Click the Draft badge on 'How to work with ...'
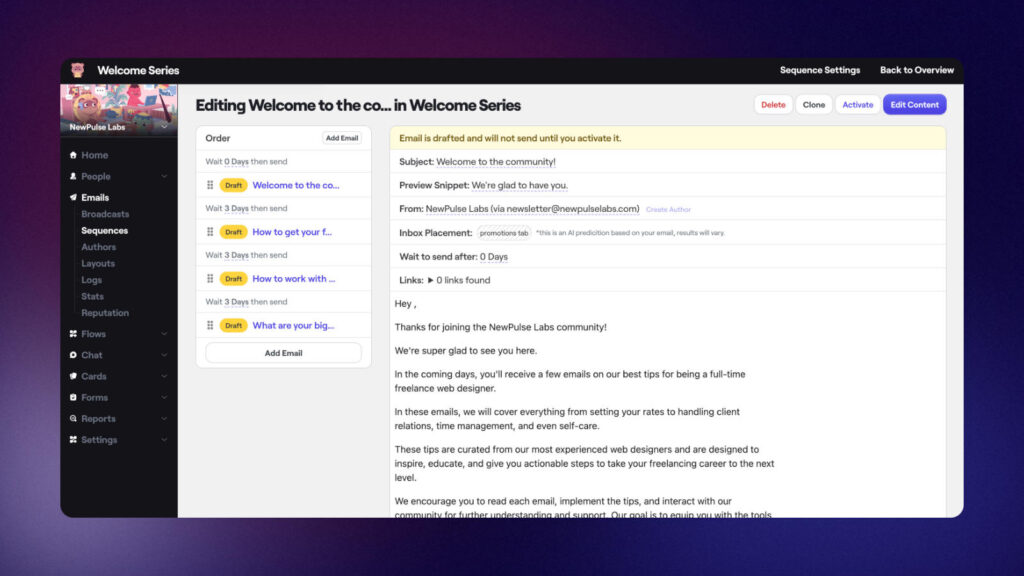The width and height of the screenshot is (1024, 576). 233,278
